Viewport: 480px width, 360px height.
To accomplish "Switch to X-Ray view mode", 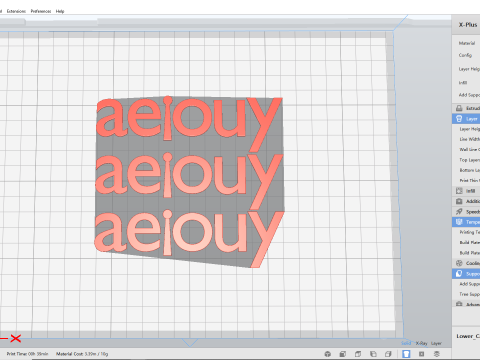I will (x=421, y=343).
